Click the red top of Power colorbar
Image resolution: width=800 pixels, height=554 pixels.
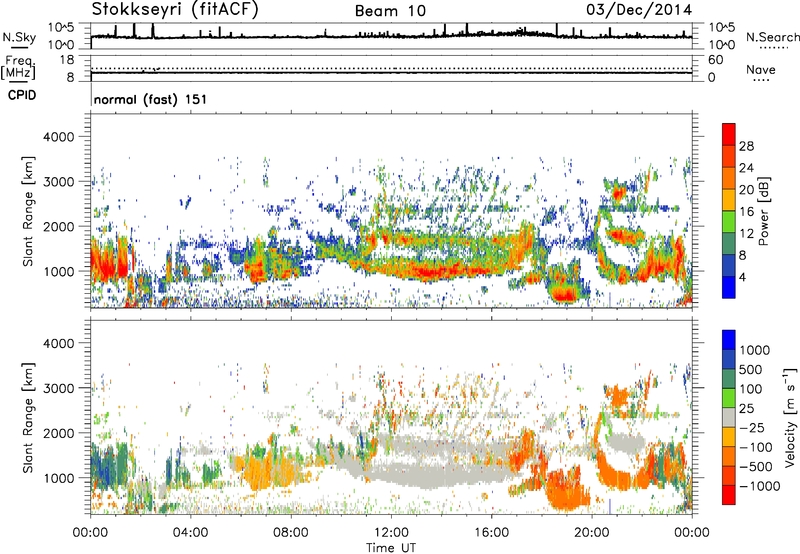pos(729,134)
